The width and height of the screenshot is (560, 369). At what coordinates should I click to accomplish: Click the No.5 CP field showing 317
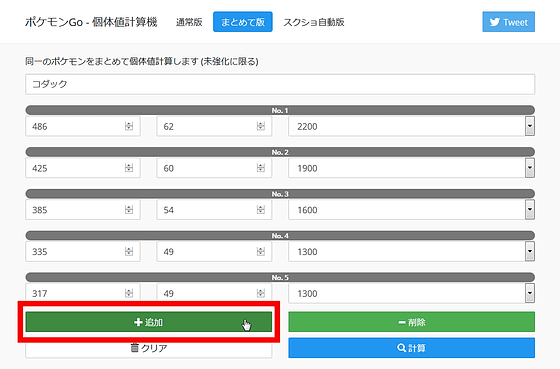click(83, 293)
